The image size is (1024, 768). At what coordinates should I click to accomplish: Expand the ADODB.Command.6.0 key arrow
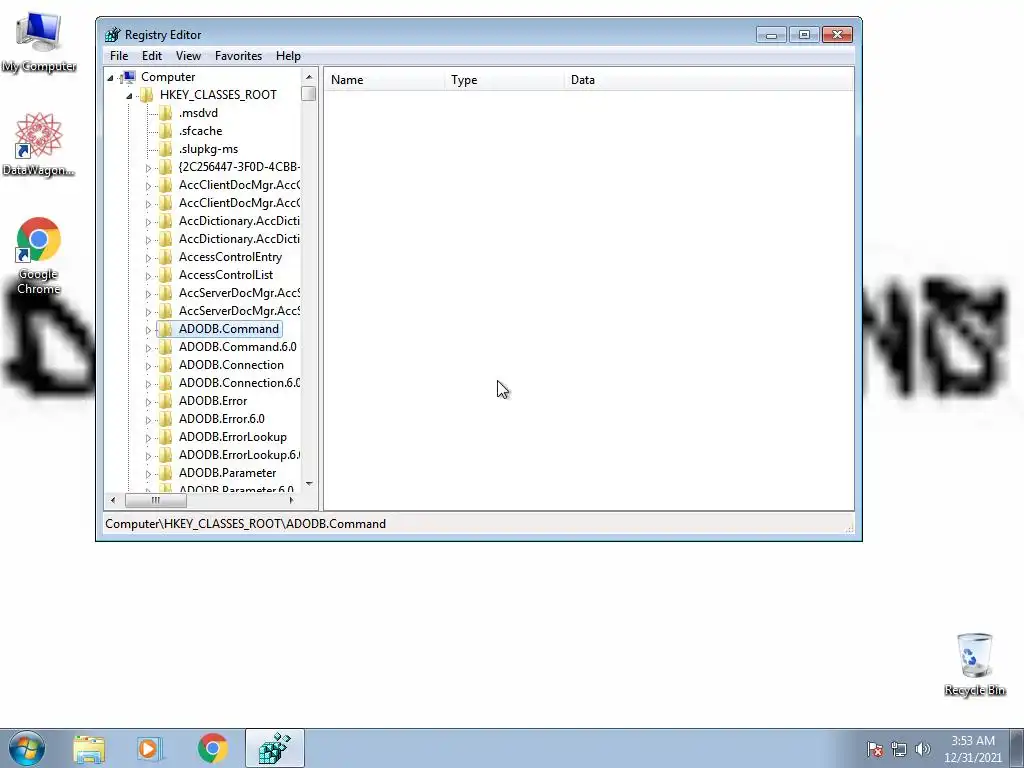click(148, 348)
